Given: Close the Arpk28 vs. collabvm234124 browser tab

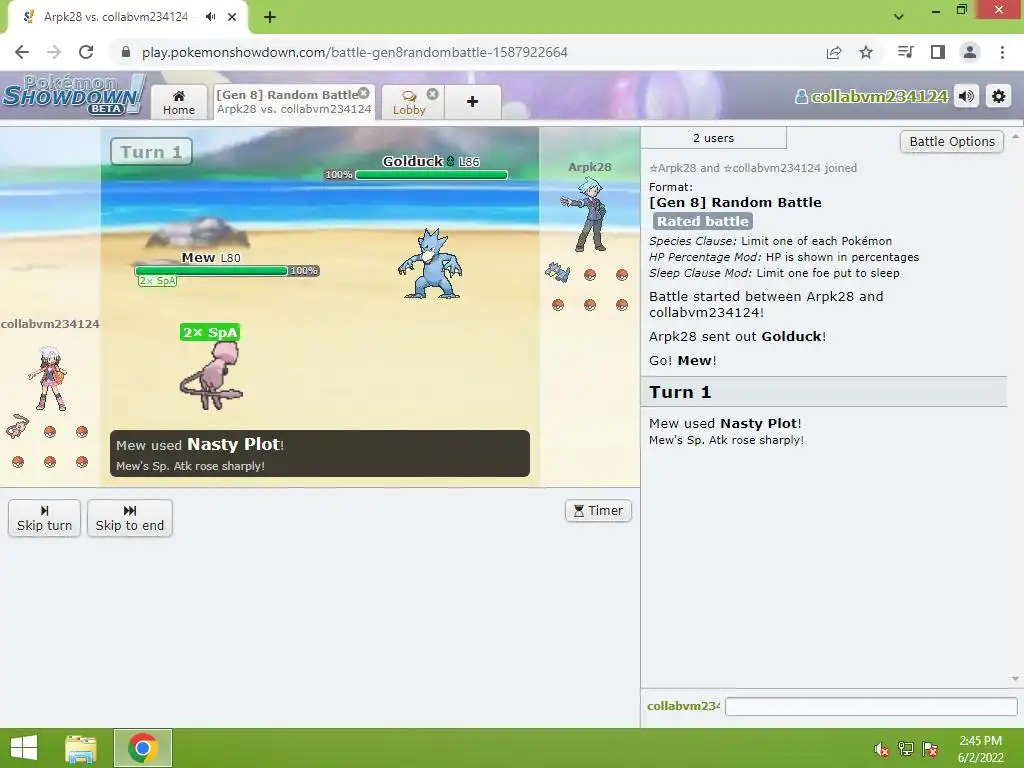Looking at the screenshot, I should (x=232, y=17).
